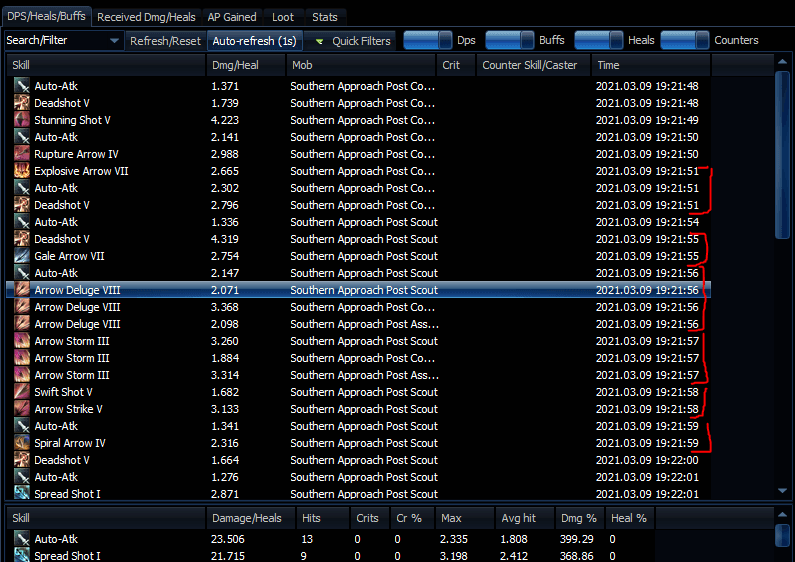Screen dimensions: 795x562
Task: Toggle the Counters filter switch
Action: (684, 41)
